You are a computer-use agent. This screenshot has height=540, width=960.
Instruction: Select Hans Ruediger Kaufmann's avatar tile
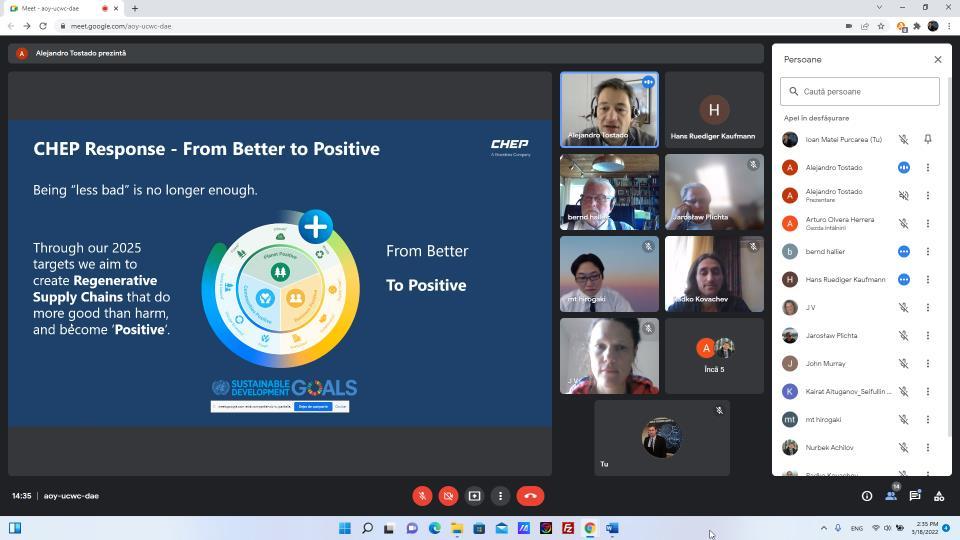tap(714, 110)
